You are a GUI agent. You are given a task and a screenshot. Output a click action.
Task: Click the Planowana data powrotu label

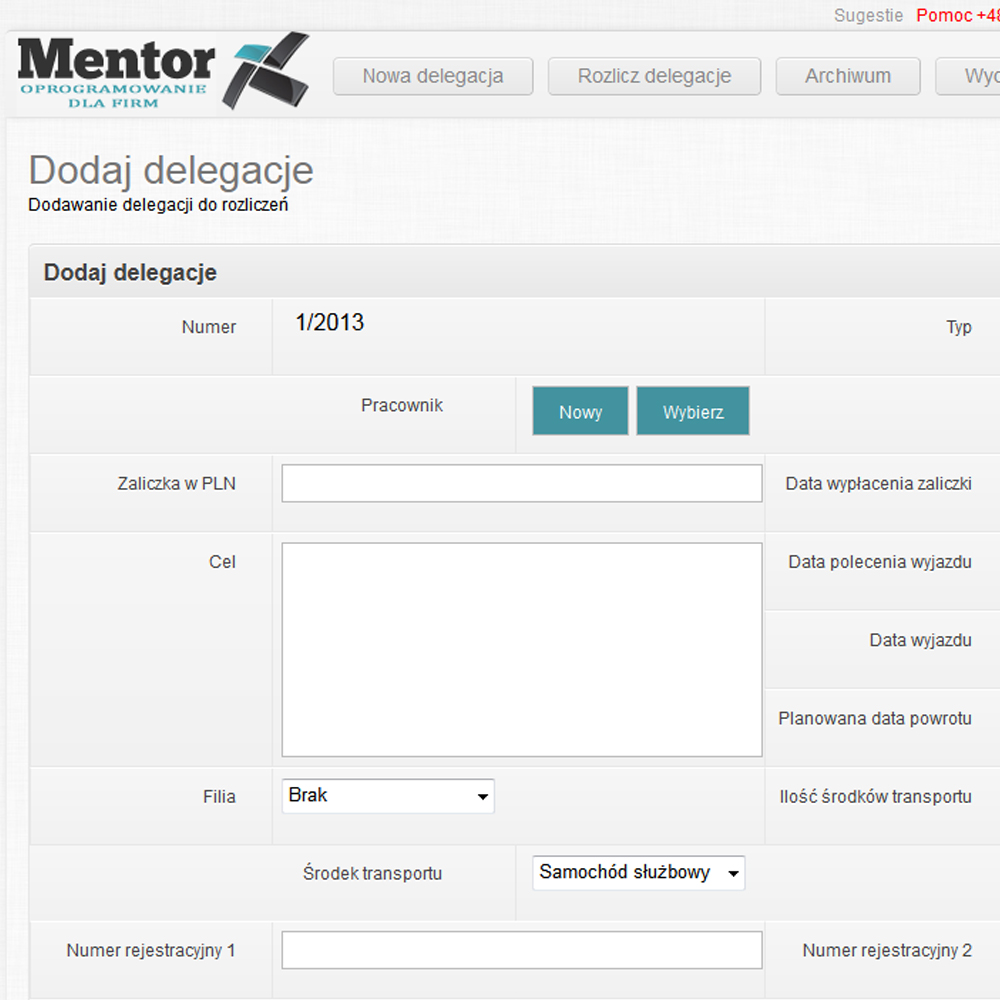coord(875,718)
